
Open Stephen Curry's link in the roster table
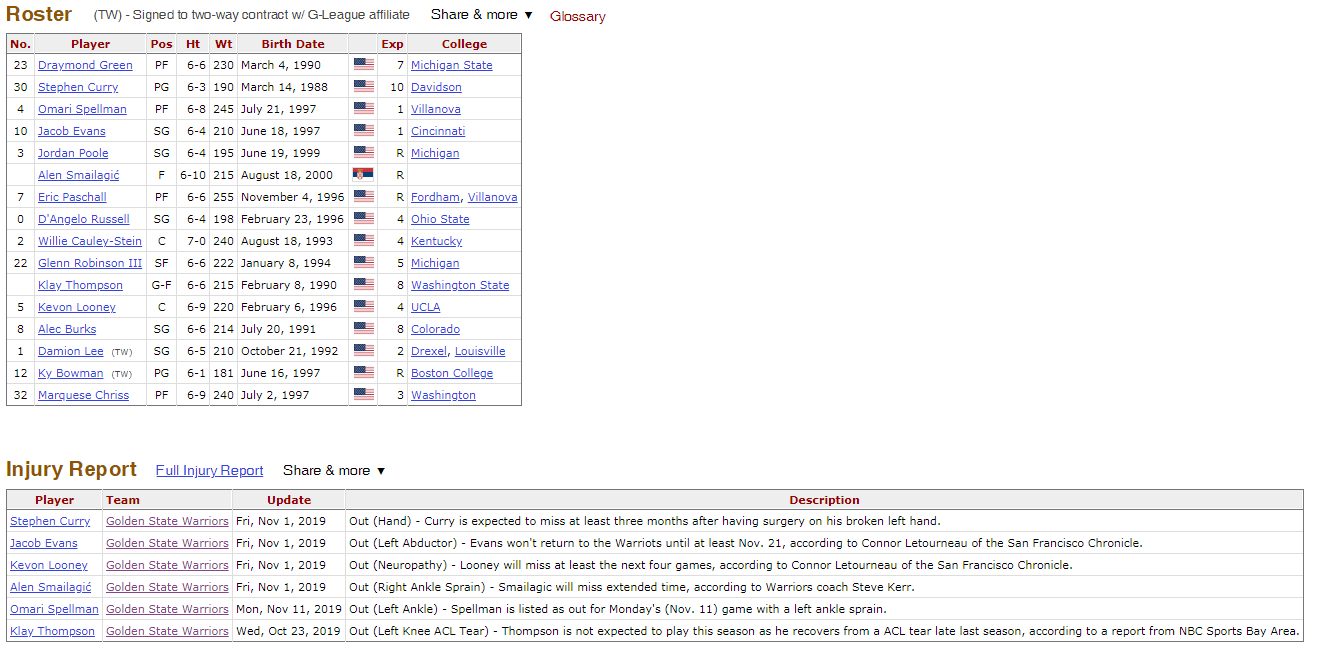point(78,87)
